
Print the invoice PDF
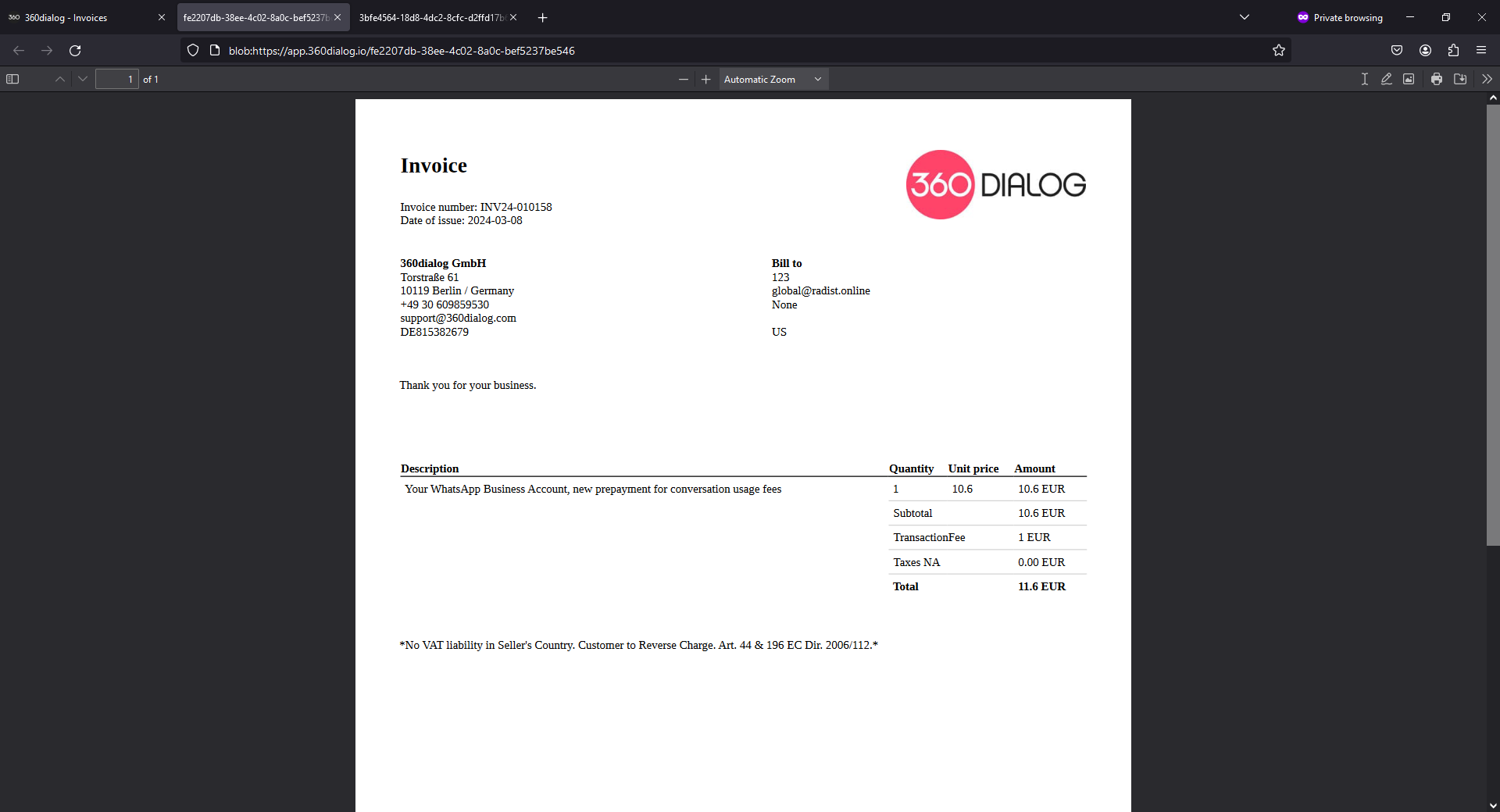click(x=1437, y=79)
